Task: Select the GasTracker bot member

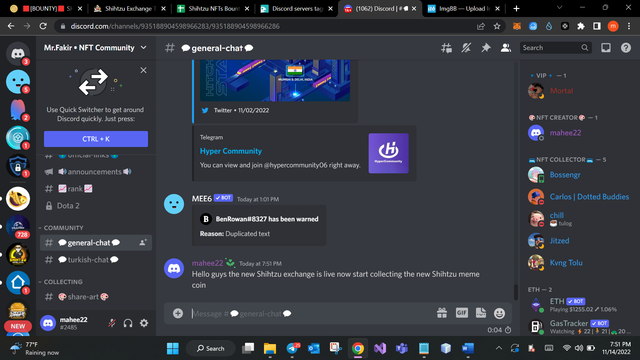Action: pos(580,327)
